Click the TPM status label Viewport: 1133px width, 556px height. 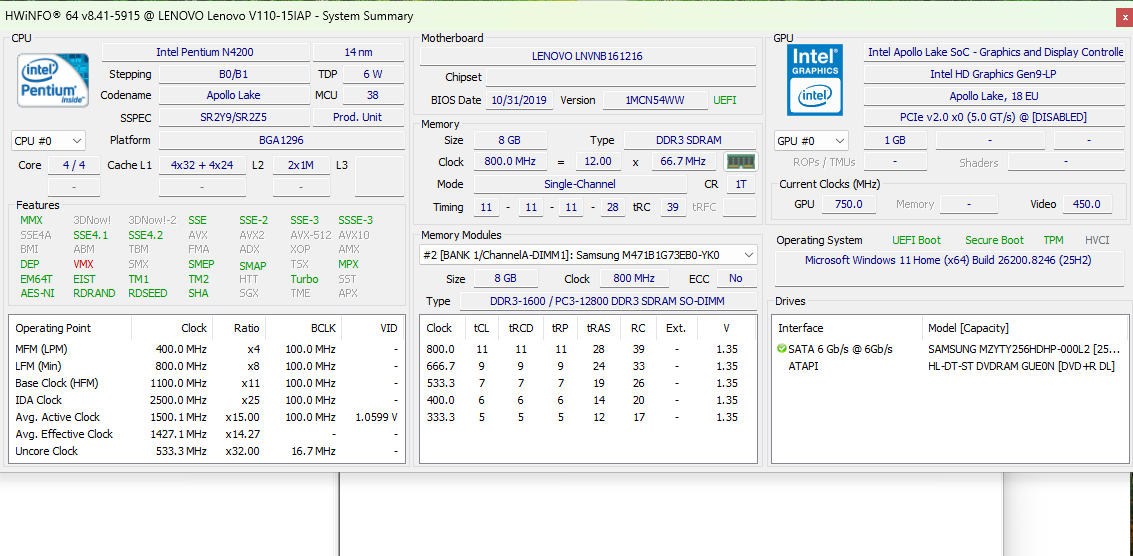tap(1054, 240)
